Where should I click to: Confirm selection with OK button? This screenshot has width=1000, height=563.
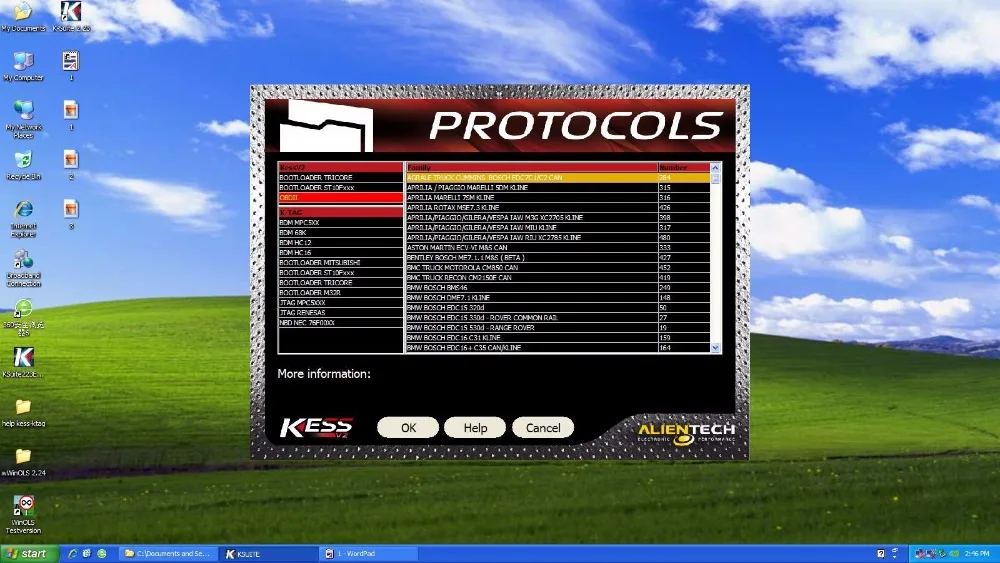pyautogui.click(x=408, y=428)
